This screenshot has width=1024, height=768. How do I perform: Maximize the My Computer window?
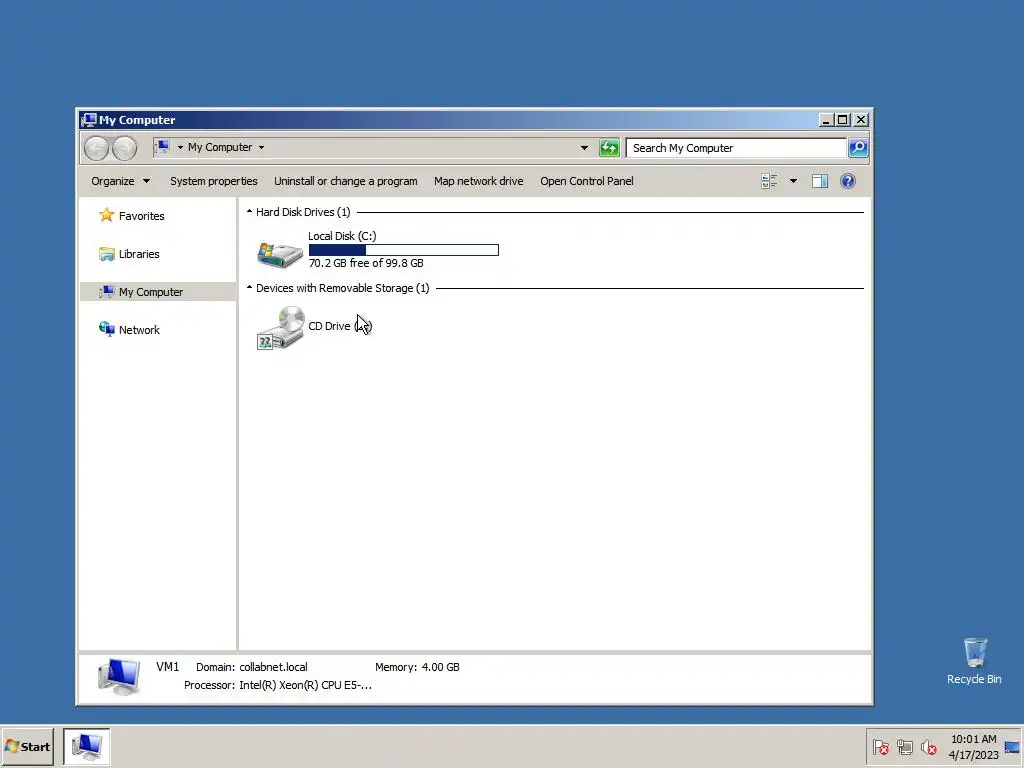[x=842, y=120]
